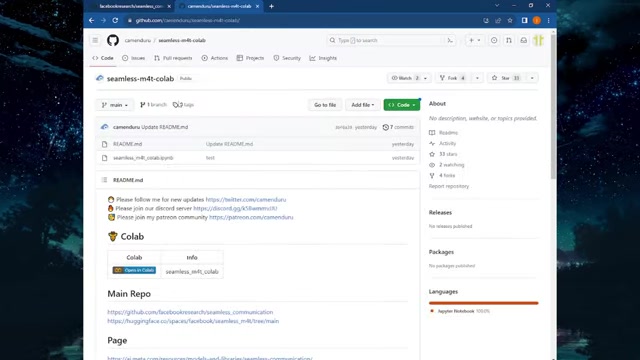Image resolution: width=640 pixels, height=360 pixels.
Task: Click the browser address bar
Action: [302, 20]
